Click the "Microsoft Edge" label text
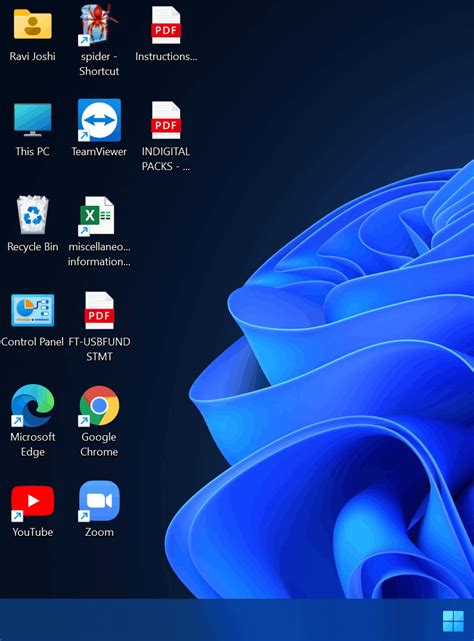474x641 pixels. click(x=33, y=444)
